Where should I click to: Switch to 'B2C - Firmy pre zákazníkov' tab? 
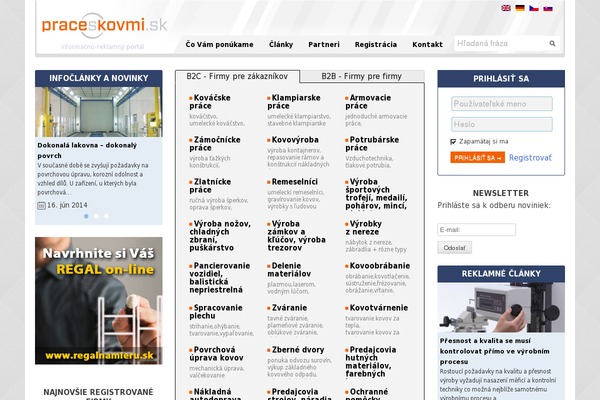pos(237,76)
